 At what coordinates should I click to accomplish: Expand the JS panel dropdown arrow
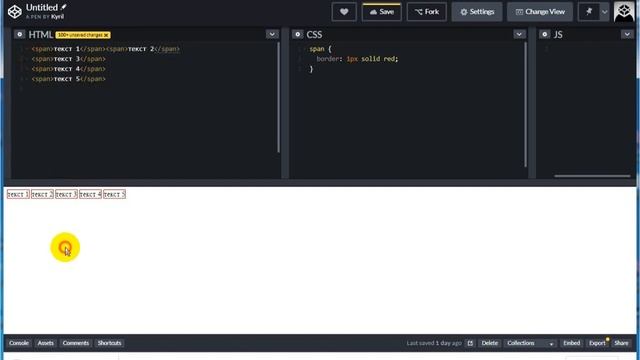tap(627, 34)
